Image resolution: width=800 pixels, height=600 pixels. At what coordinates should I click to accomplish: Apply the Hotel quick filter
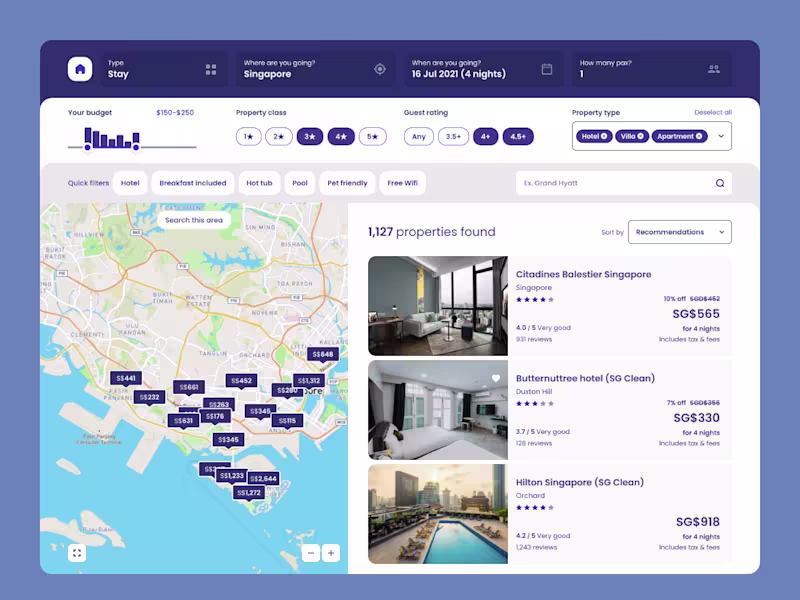pyautogui.click(x=130, y=183)
